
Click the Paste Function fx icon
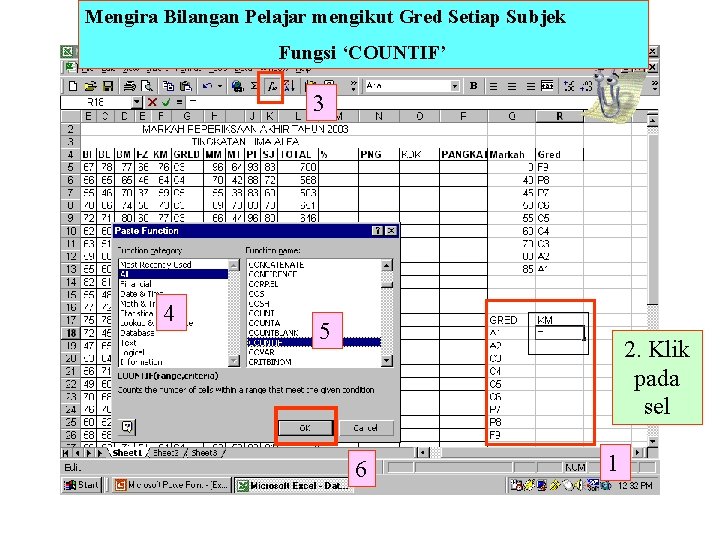pos(272,86)
